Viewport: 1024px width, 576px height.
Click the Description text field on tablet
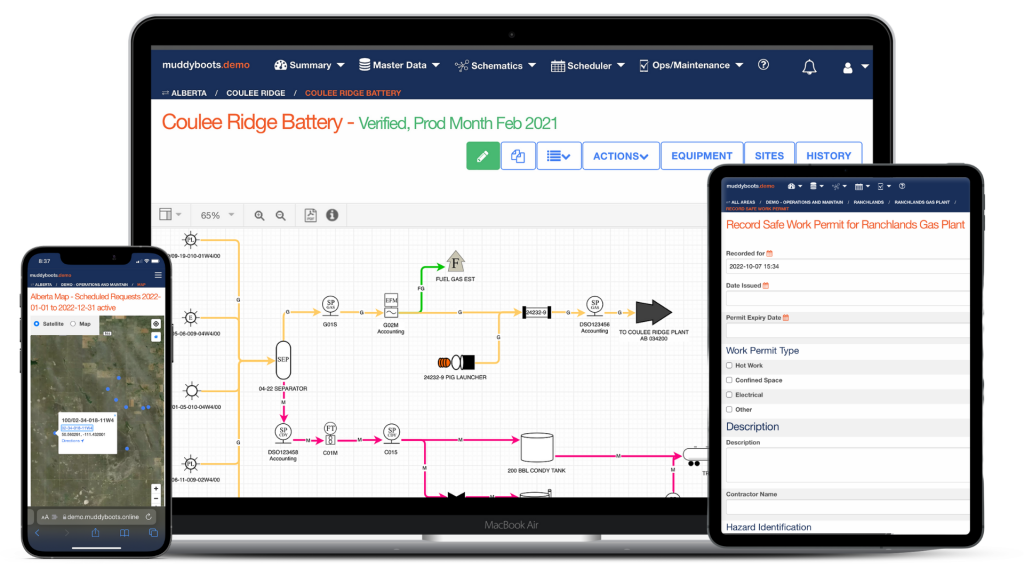pos(847,465)
